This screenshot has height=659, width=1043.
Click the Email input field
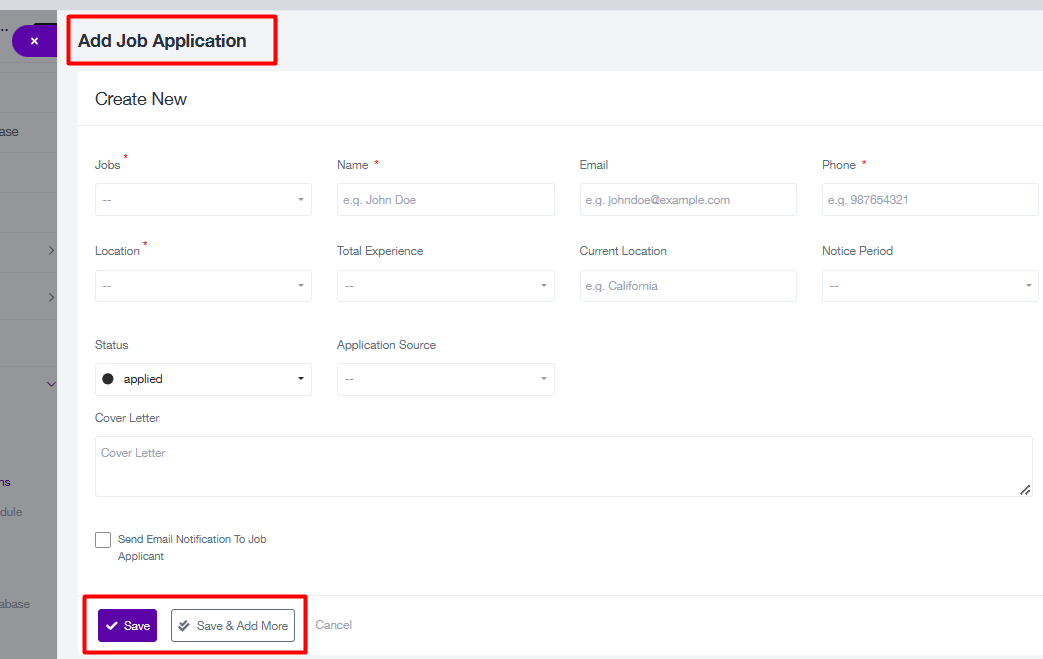tap(688, 199)
